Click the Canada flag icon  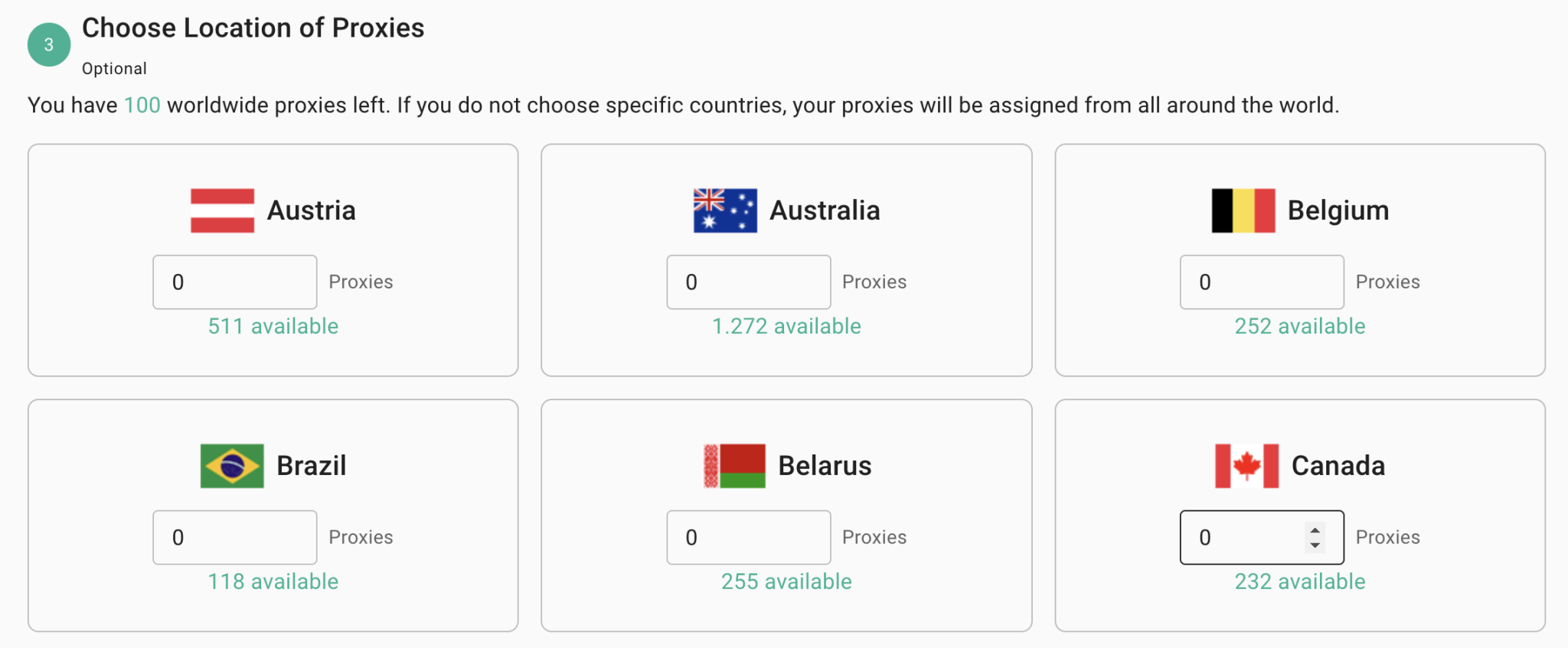point(1246,466)
